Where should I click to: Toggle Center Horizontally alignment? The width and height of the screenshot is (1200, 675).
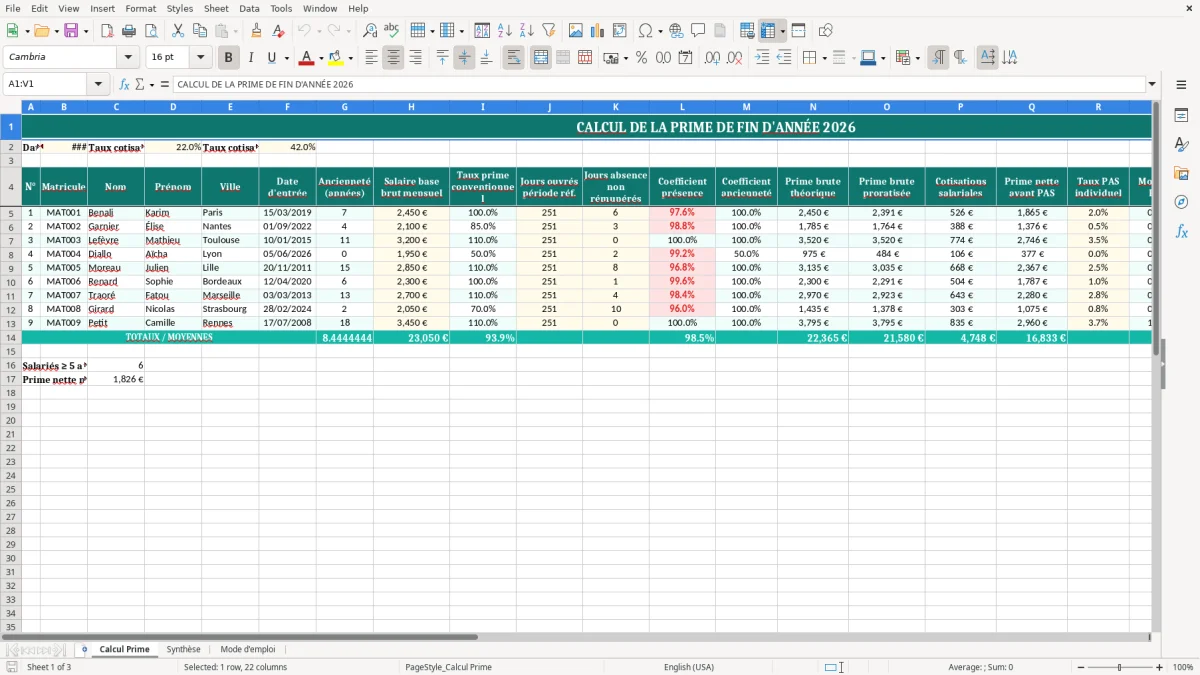pos(393,58)
